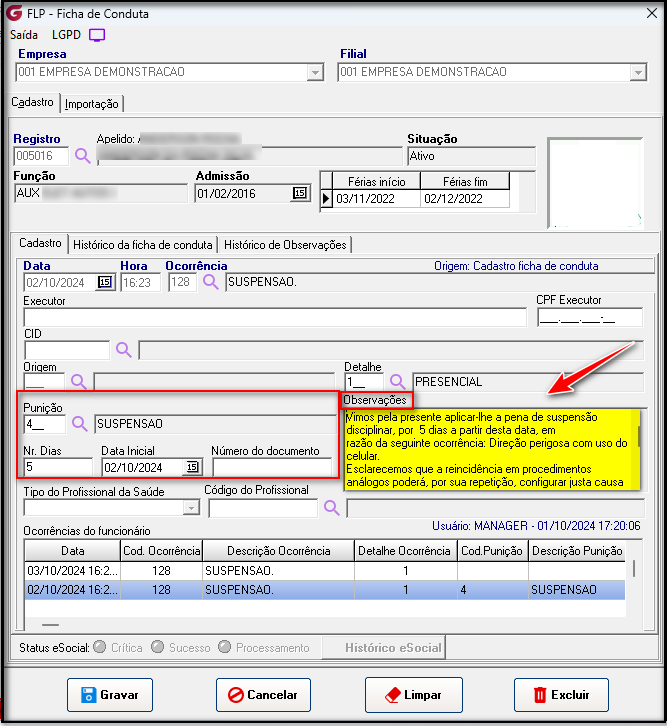This screenshot has height=726, width=667.
Task: Expand the Empresa dropdown
Action: (x=315, y=73)
